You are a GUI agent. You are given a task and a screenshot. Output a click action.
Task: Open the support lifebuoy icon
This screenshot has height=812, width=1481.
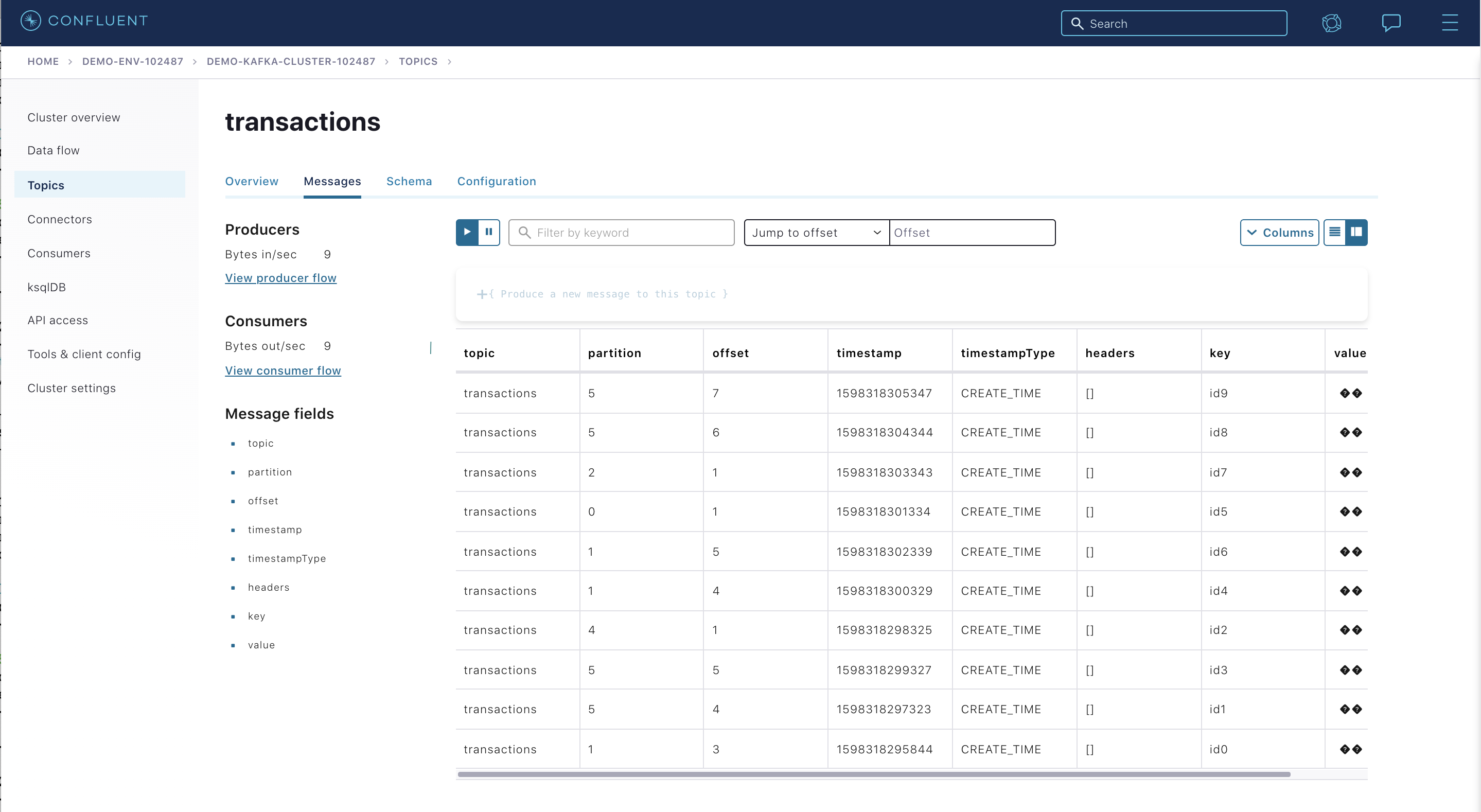[1331, 23]
